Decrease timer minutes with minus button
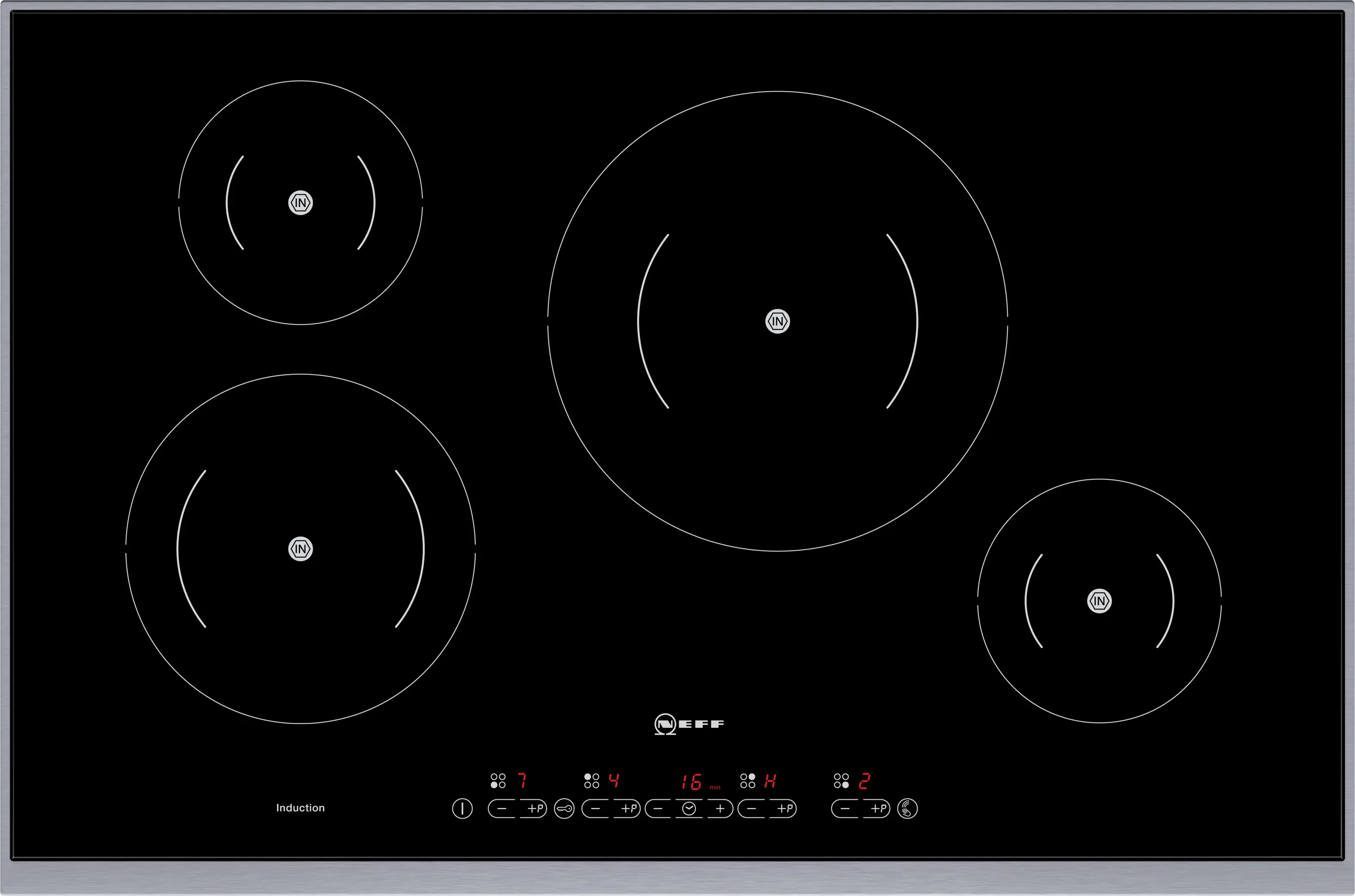 click(658, 809)
